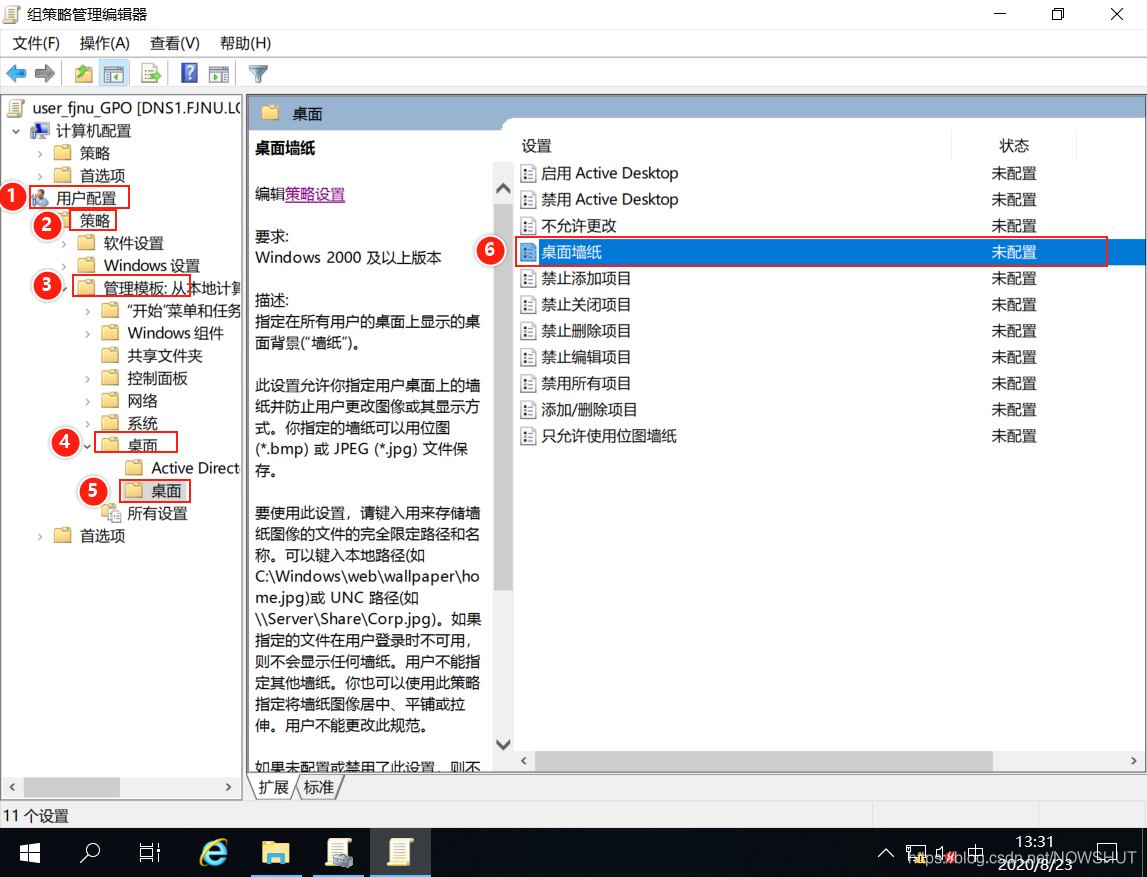Viewport: 1147px width, 877px height.
Task: Select the bottom 首选项 tree node
Action: (102, 536)
